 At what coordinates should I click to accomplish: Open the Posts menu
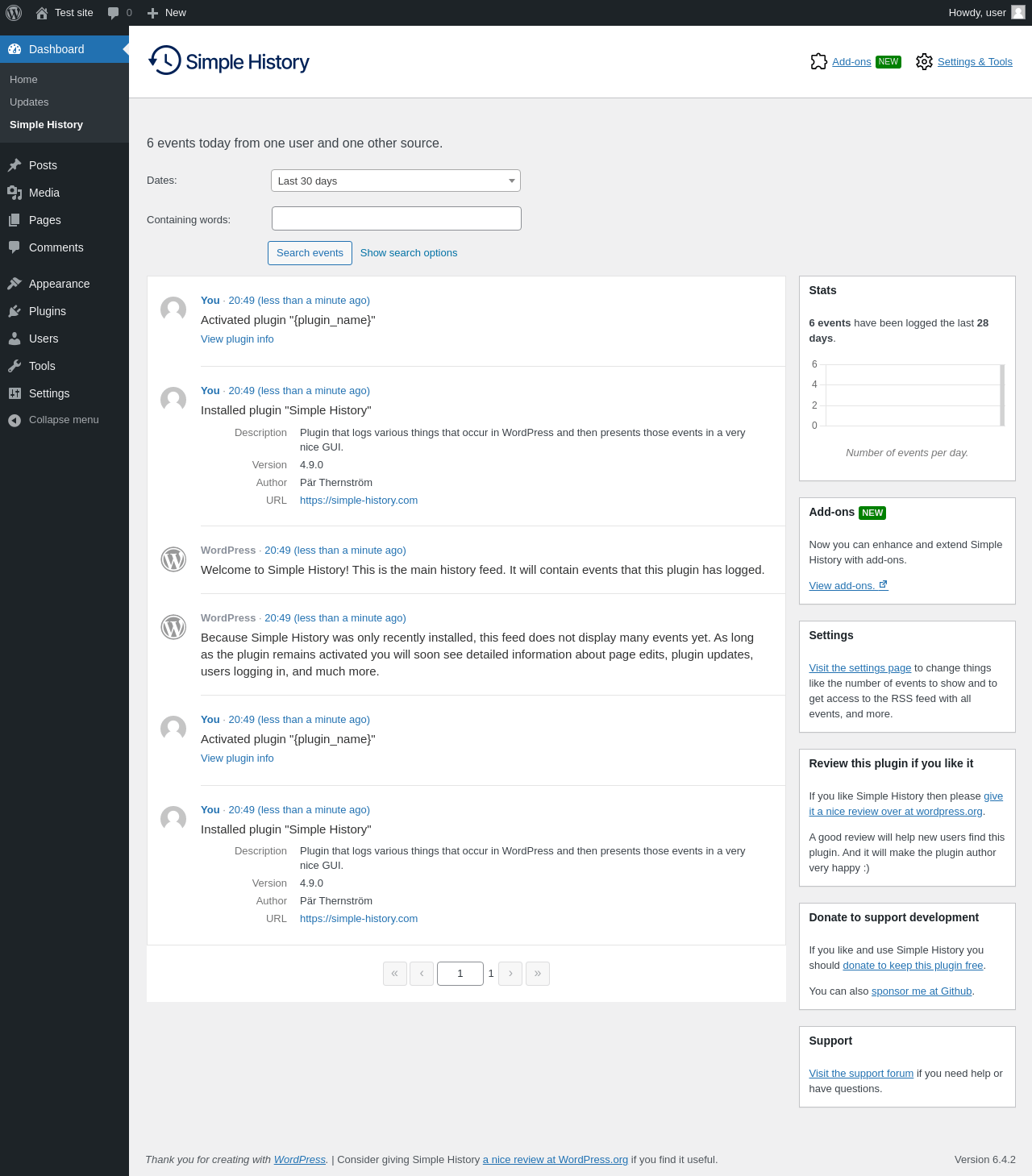43,165
